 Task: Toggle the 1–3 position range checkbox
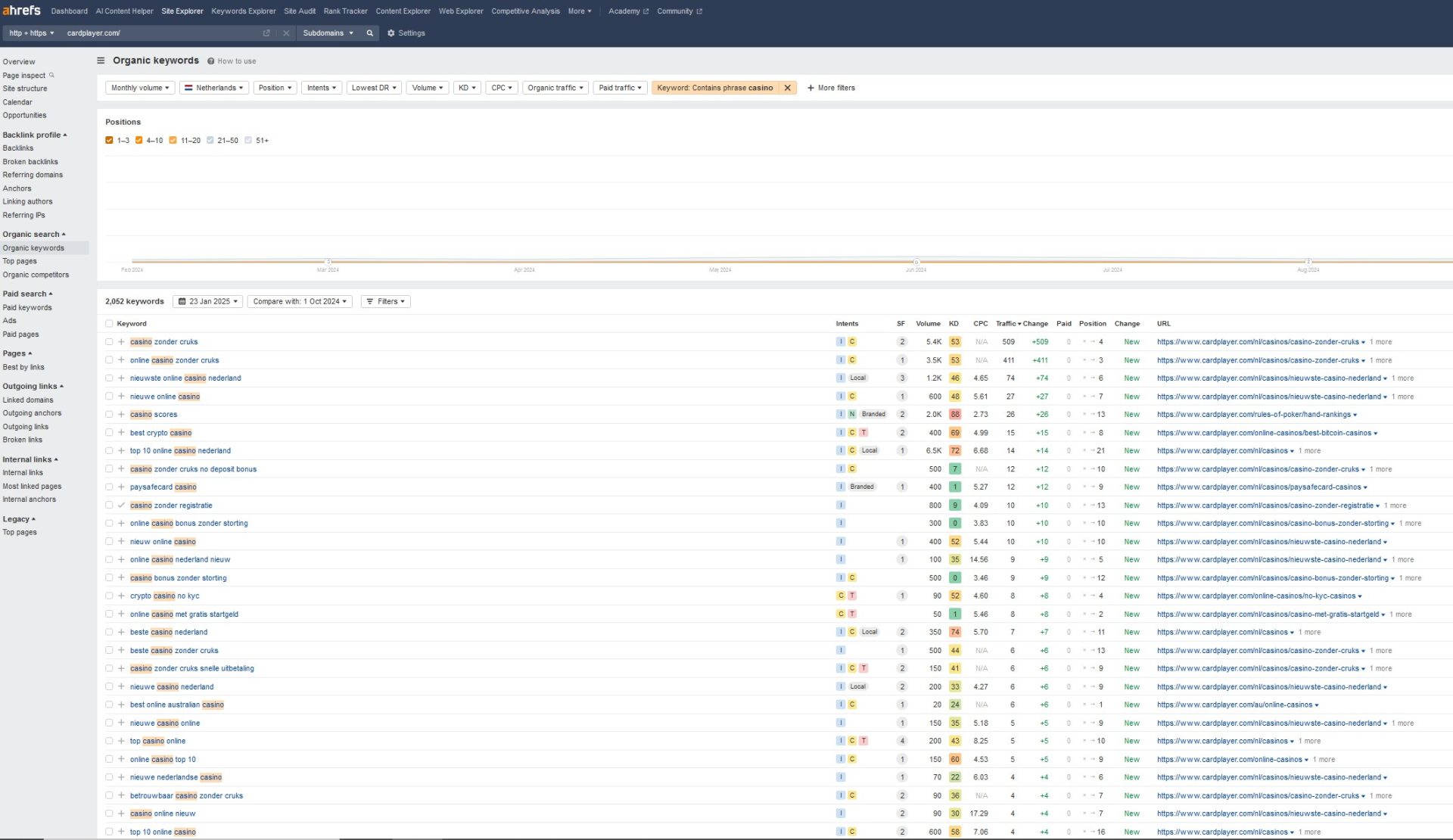click(x=109, y=140)
